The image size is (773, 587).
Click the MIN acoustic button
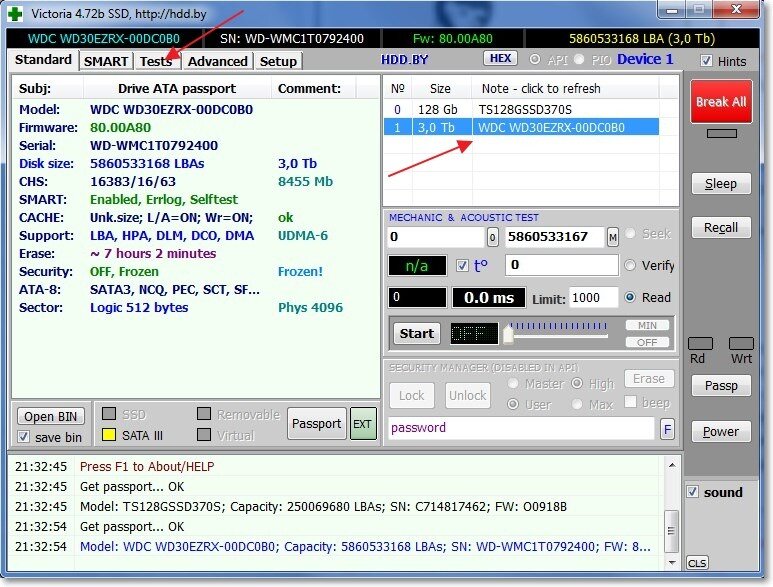[647, 325]
